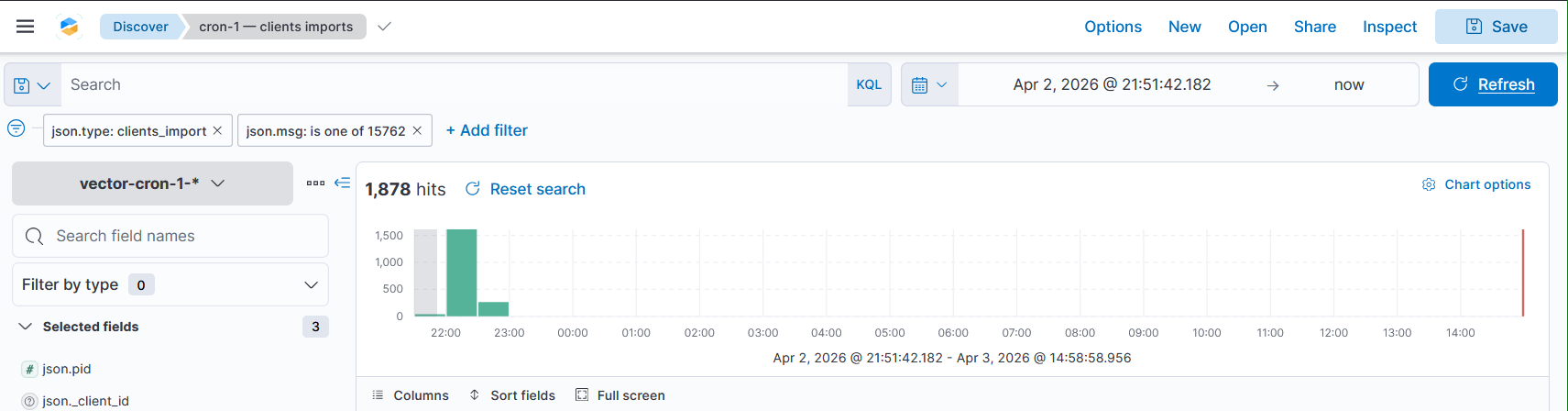Click the selected fields count badge 3

click(x=315, y=327)
